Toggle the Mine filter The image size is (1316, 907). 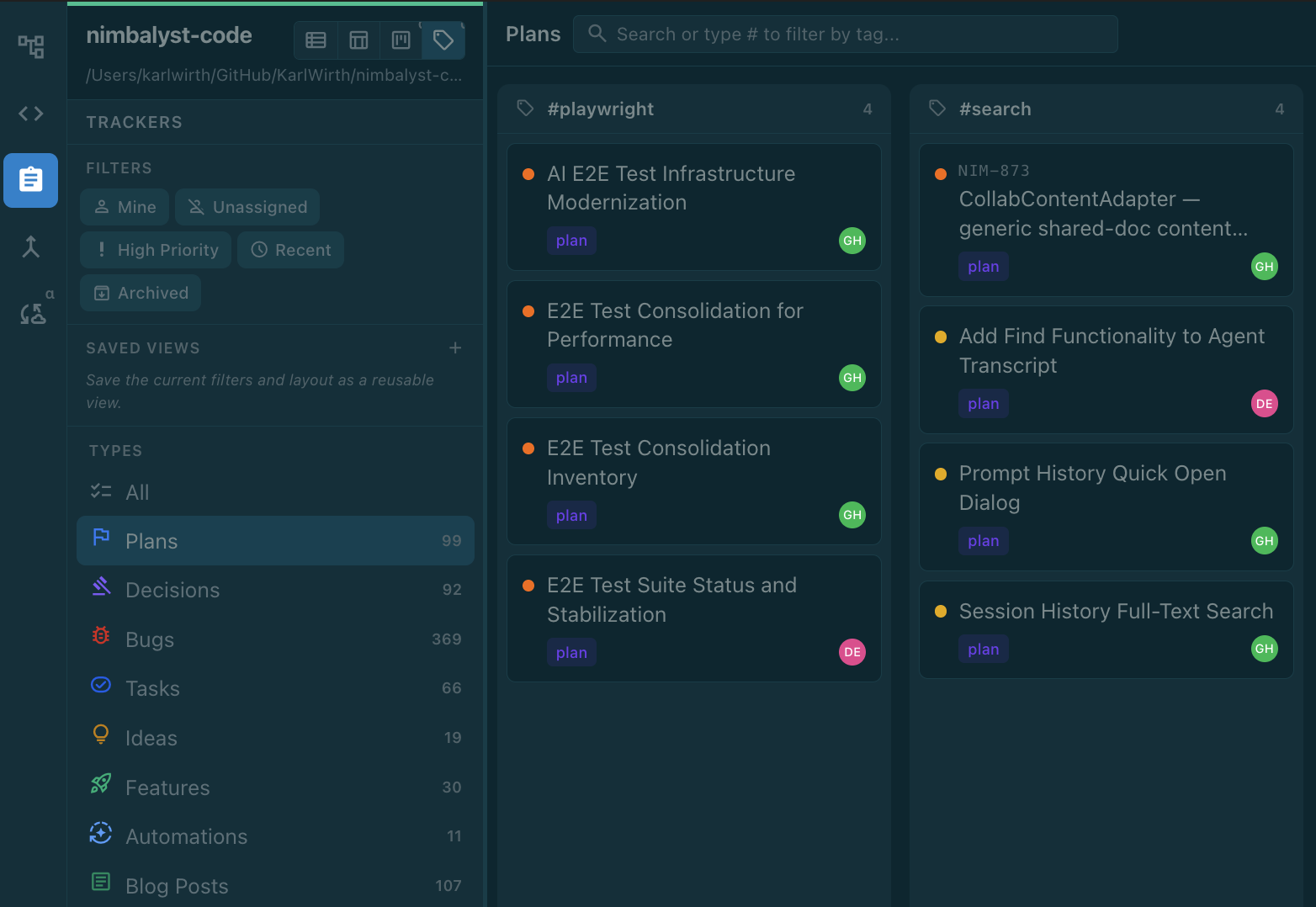click(x=125, y=207)
